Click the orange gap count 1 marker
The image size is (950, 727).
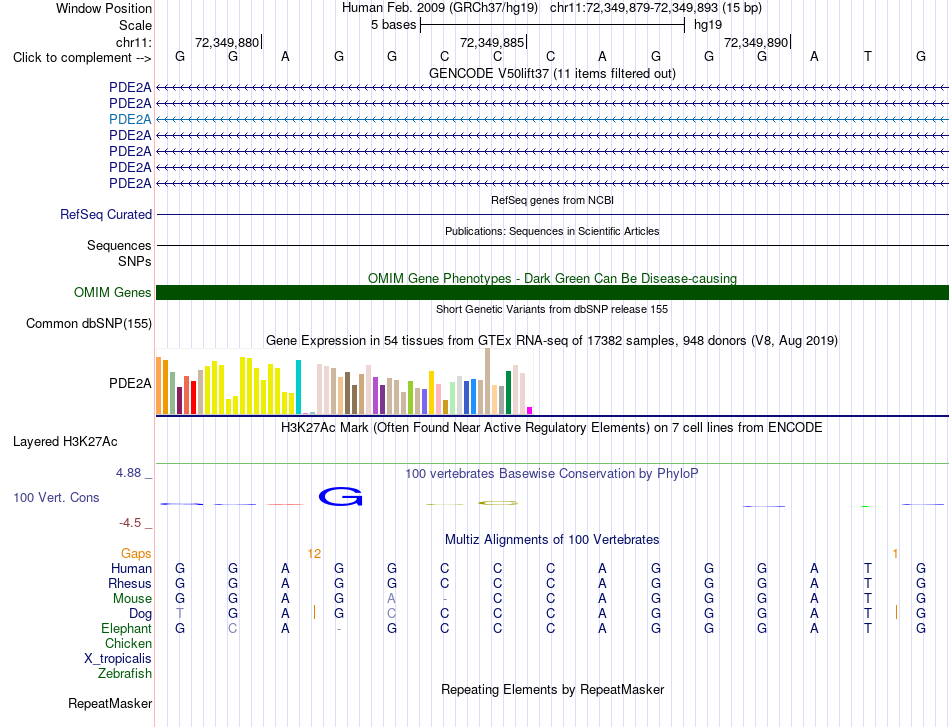(895, 554)
